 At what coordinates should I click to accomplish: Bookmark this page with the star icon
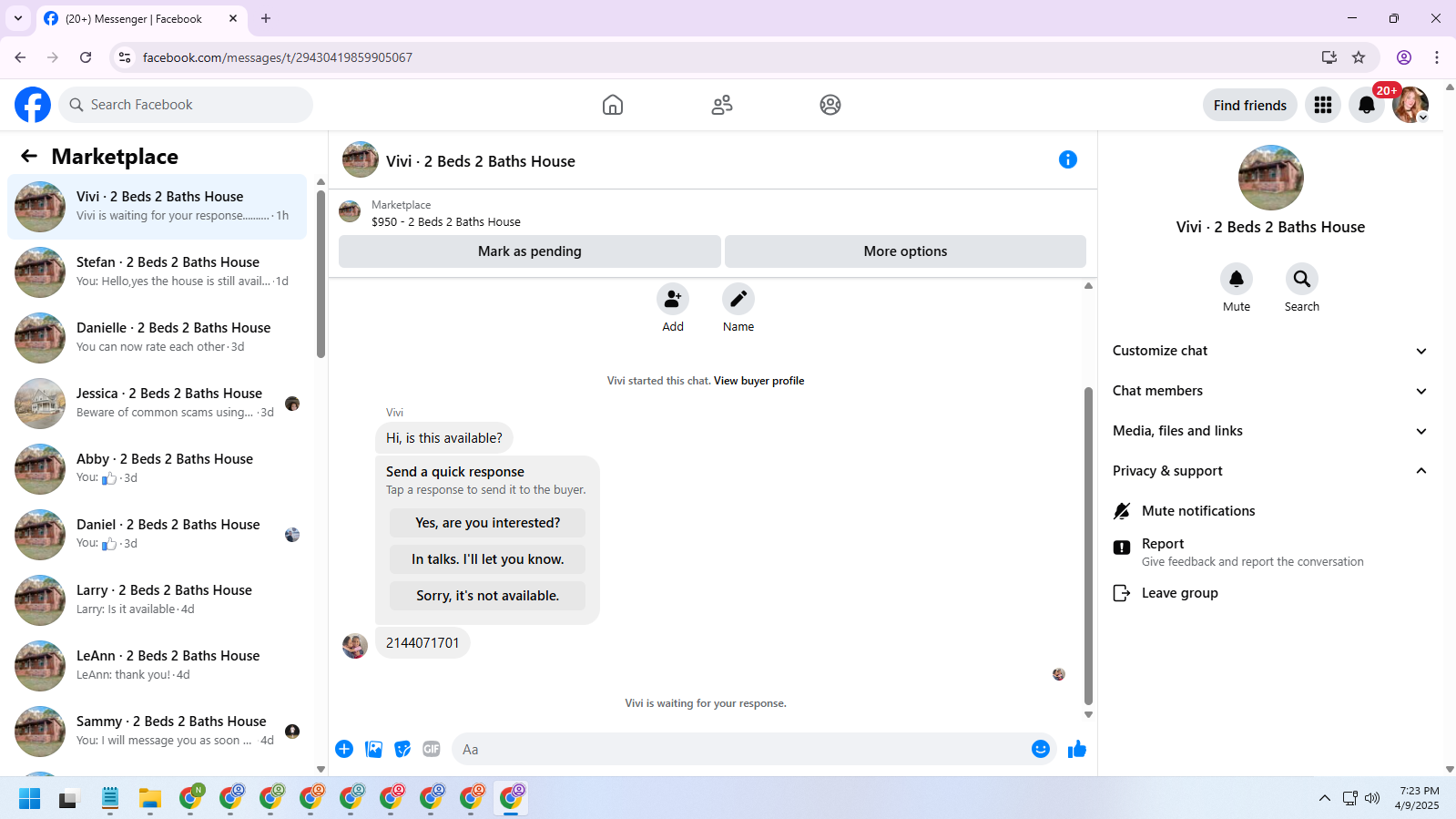click(x=1359, y=57)
